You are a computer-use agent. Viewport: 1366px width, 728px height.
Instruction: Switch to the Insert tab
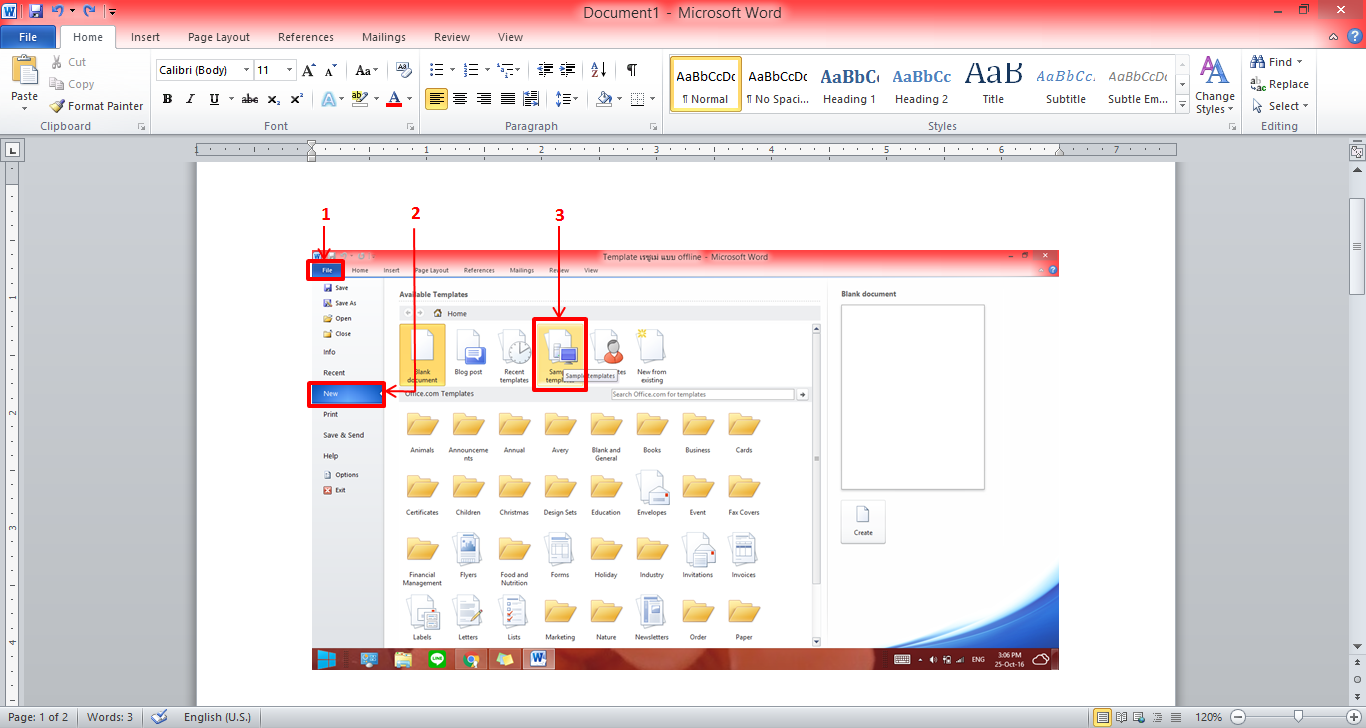(145, 37)
